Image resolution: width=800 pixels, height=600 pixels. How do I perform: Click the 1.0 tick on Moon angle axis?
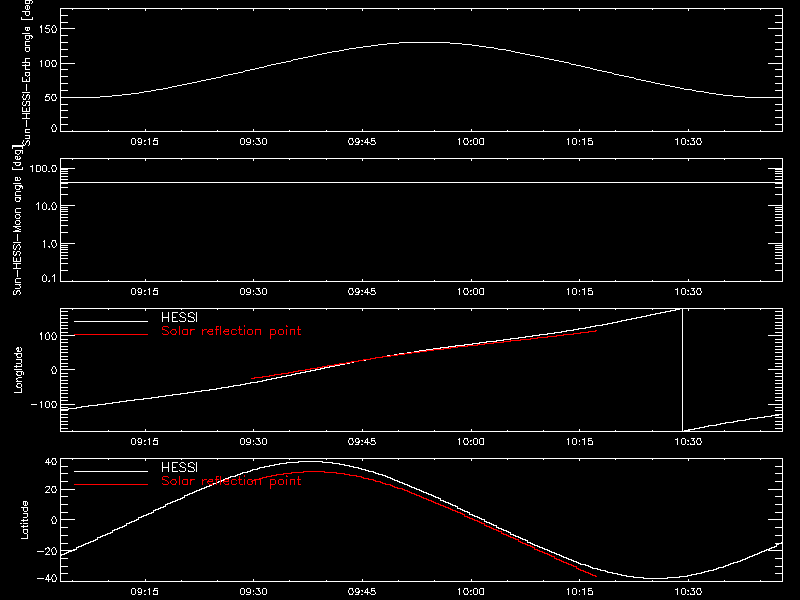coord(49,244)
